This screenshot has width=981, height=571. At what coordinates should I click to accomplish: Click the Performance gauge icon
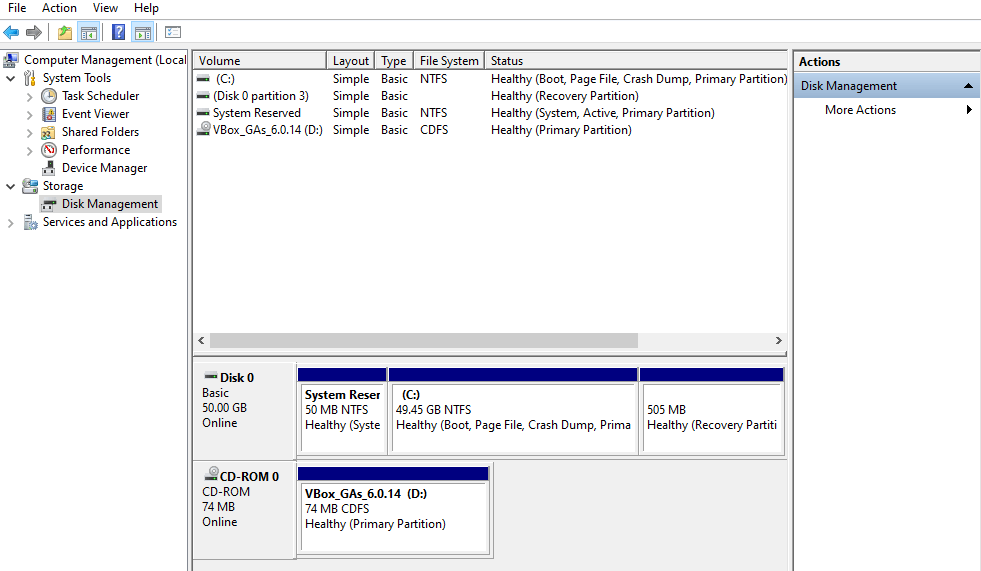49,150
